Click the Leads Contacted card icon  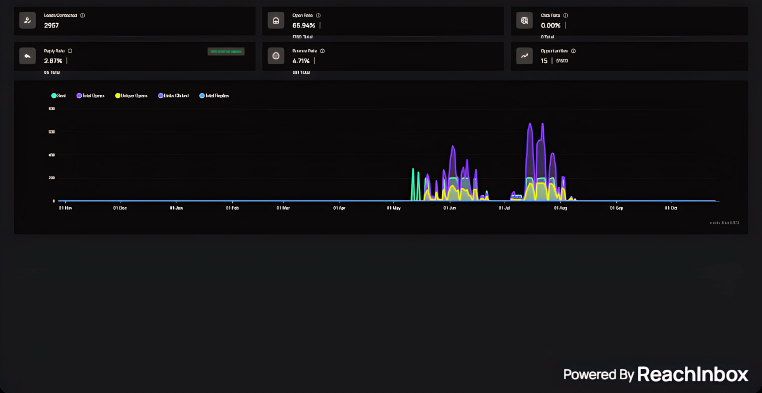(28, 20)
